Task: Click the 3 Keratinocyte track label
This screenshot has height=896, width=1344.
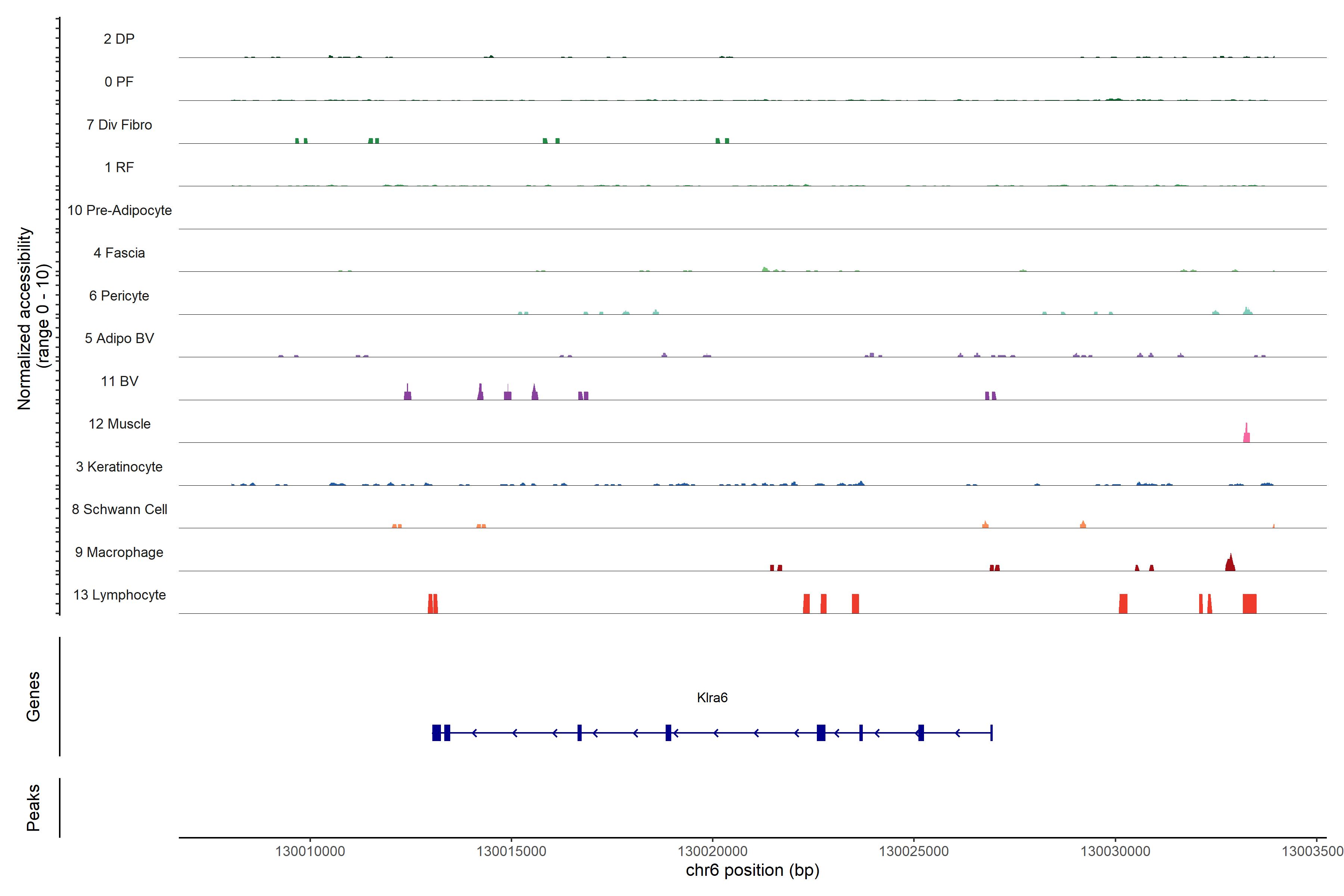Action: click(119, 467)
